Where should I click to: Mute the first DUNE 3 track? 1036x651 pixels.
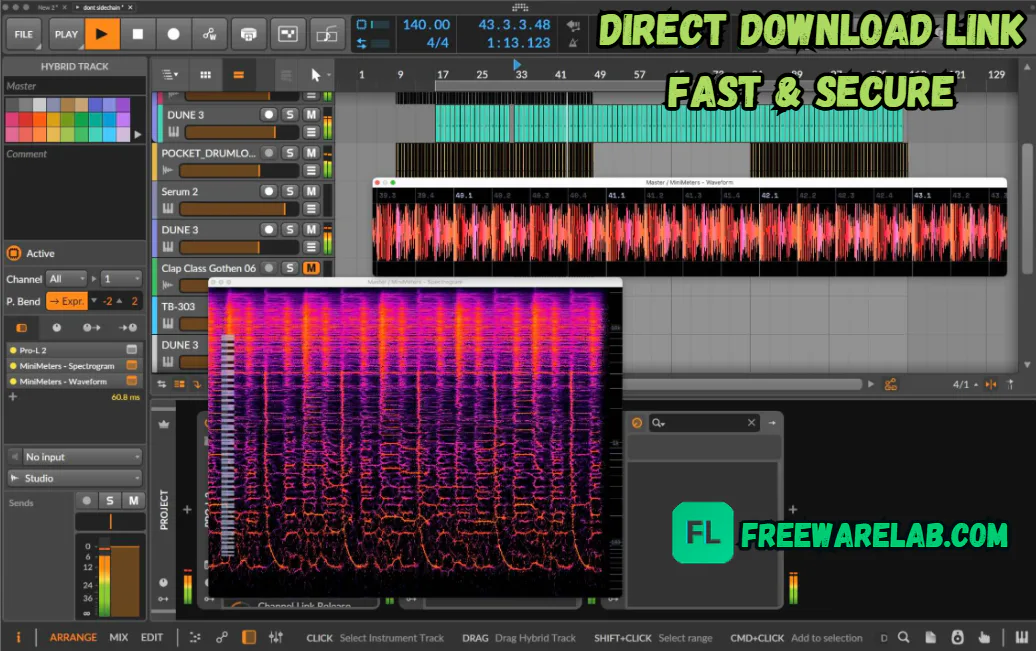tap(311, 114)
